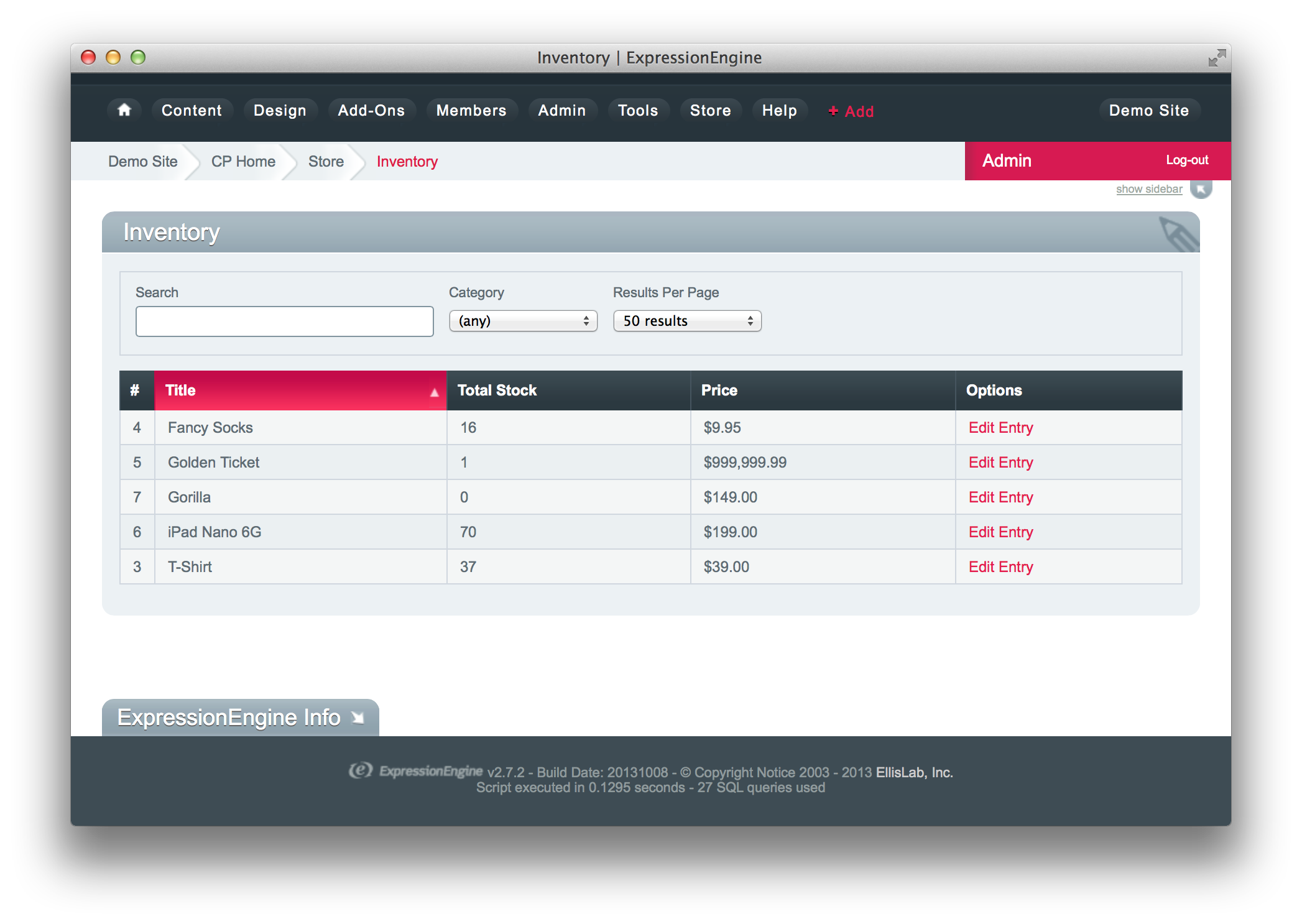Click Edit Entry for iPad Nano 6G

1001,532
